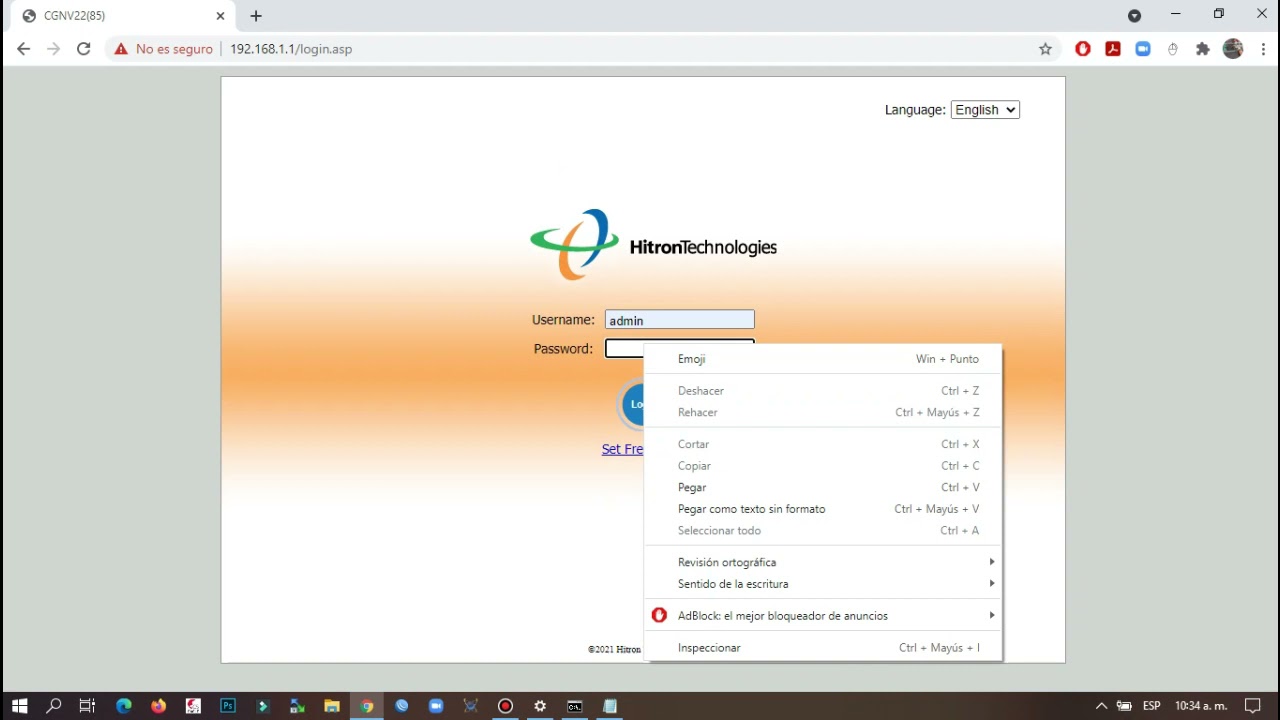Choose Inspeccionar from the context menu
This screenshot has height=720, width=1280.
(823, 648)
